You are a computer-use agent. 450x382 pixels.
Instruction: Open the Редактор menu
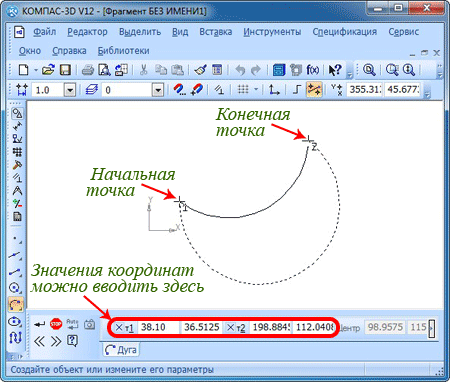pyautogui.click(x=87, y=32)
